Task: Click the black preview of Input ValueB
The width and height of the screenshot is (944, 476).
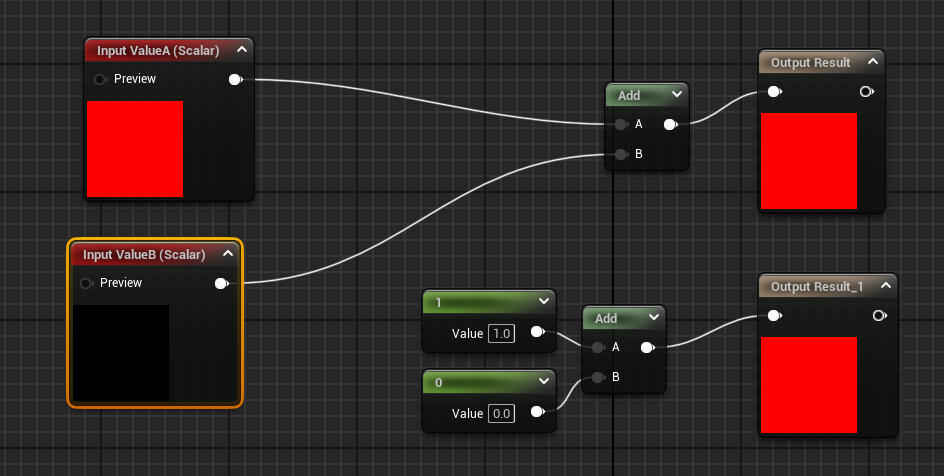Action: [120, 354]
